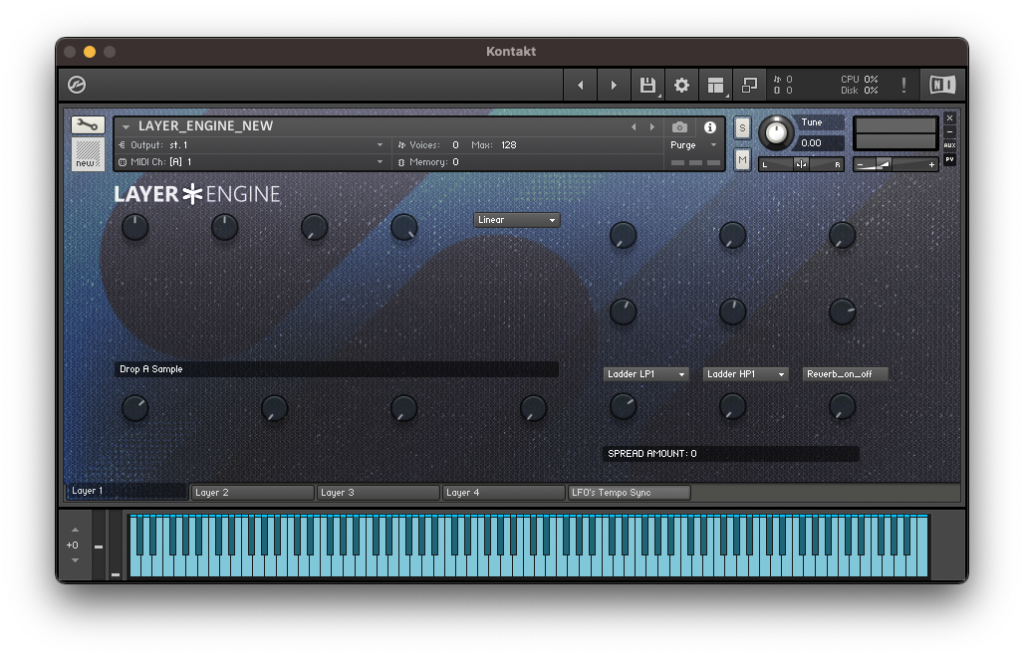The image size is (1024, 657).
Task: Click the exclamation warning icon
Action: point(904,85)
